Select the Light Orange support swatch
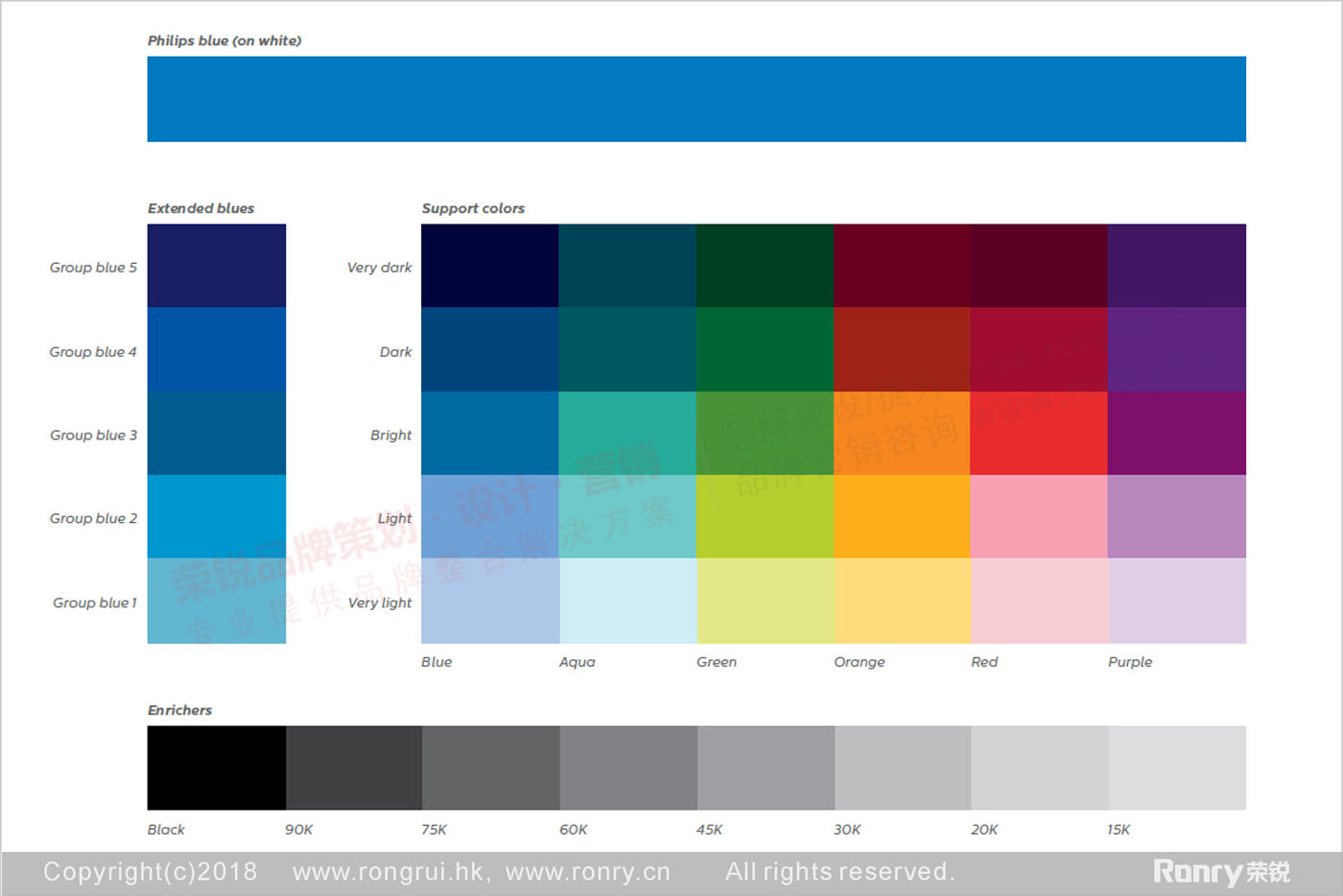This screenshot has height=896, width=1343. pos(903,516)
